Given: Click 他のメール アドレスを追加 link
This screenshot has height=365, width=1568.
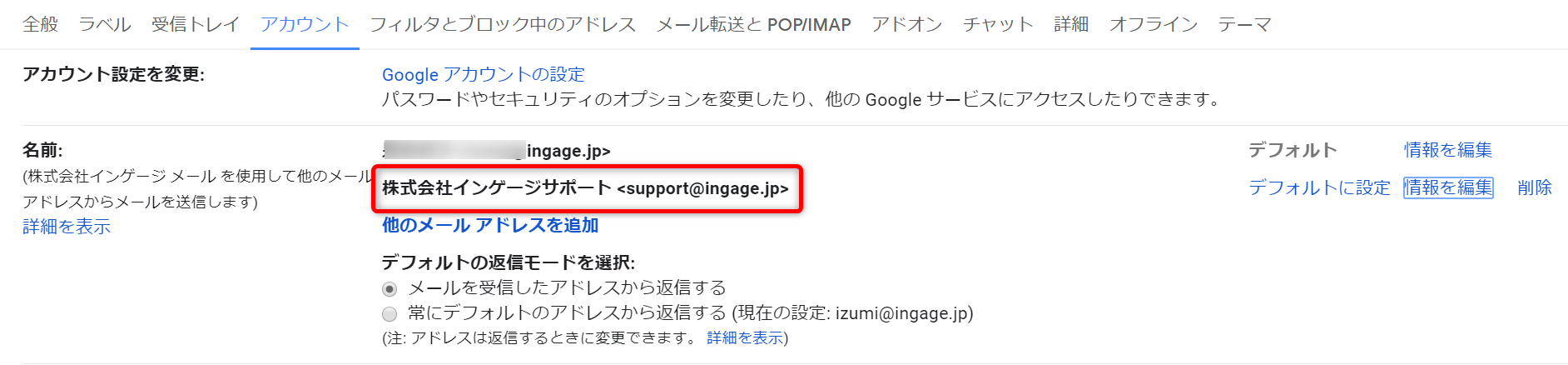Looking at the screenshot, I should pyautogui.click(x=490, y=226).
